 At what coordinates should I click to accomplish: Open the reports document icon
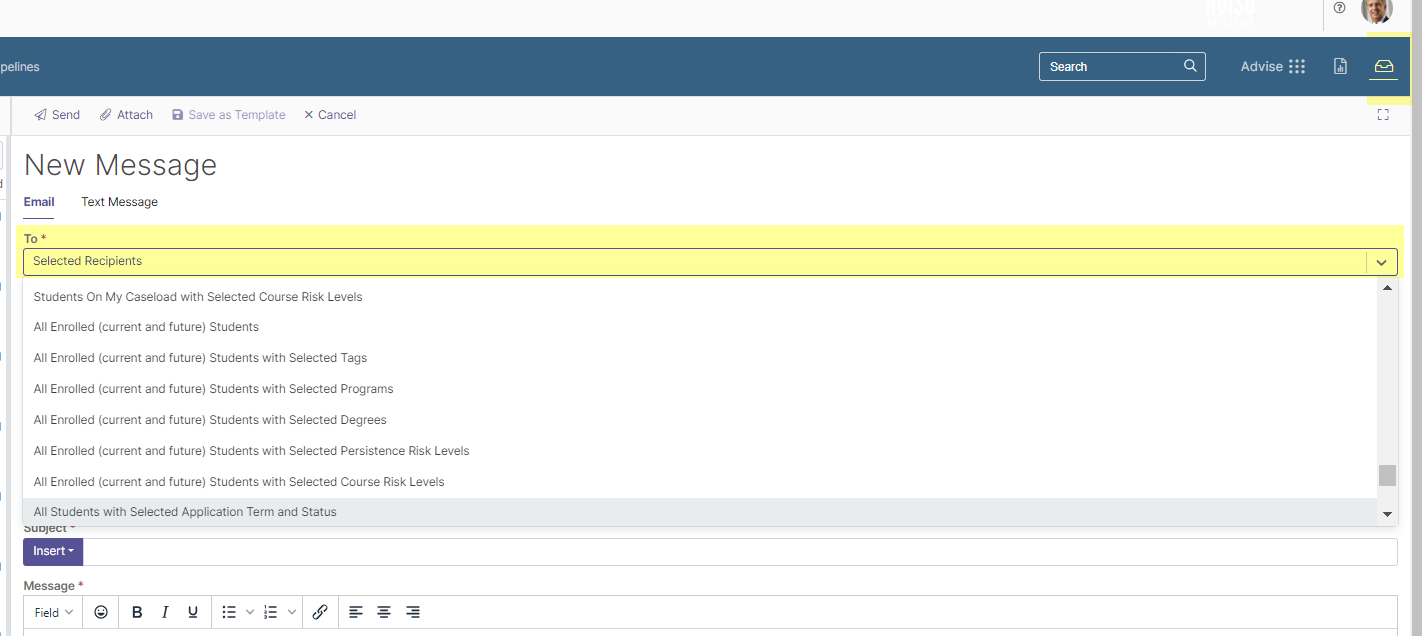(x=1340, y=66)
